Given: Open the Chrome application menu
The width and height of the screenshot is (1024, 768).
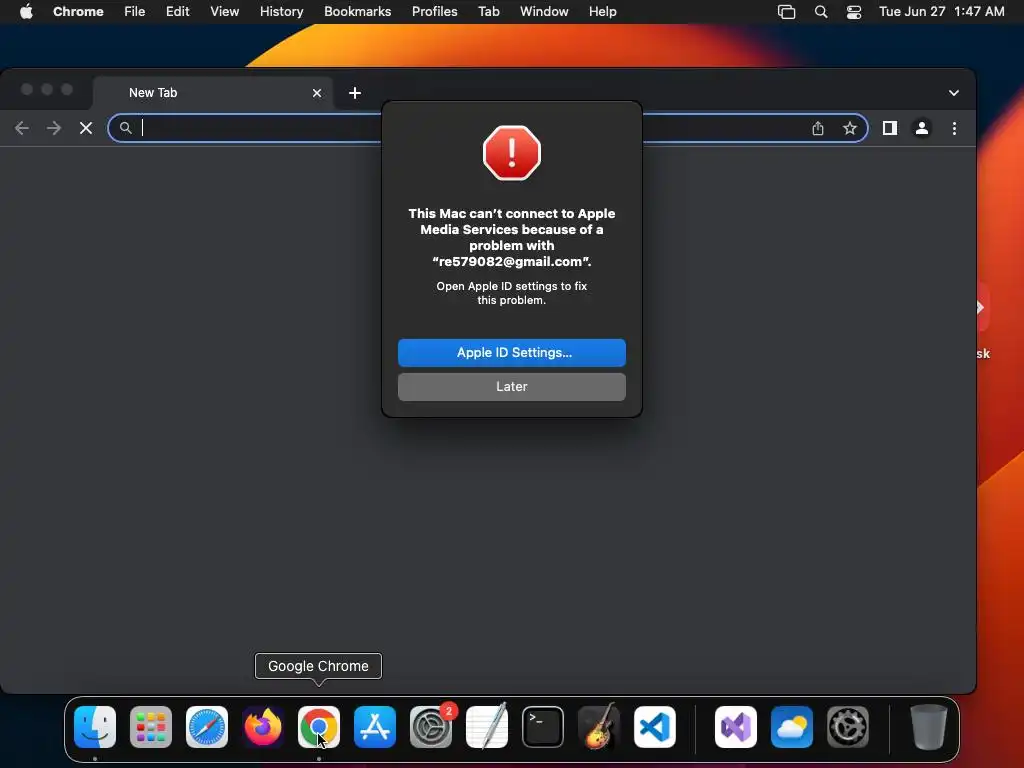Looking at the screenshot, I should click(78, 12).
